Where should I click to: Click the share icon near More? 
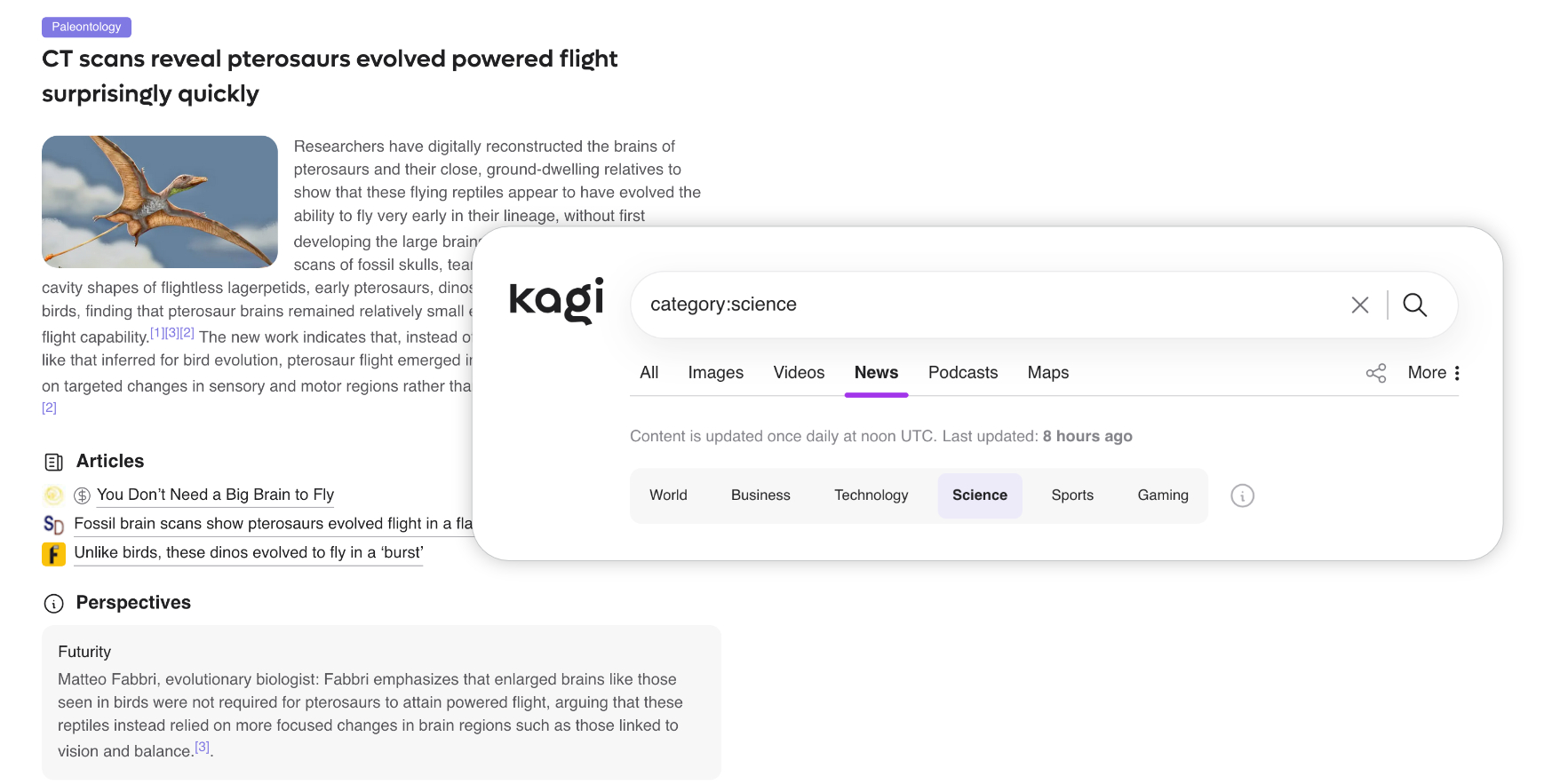coord(1375,373)
